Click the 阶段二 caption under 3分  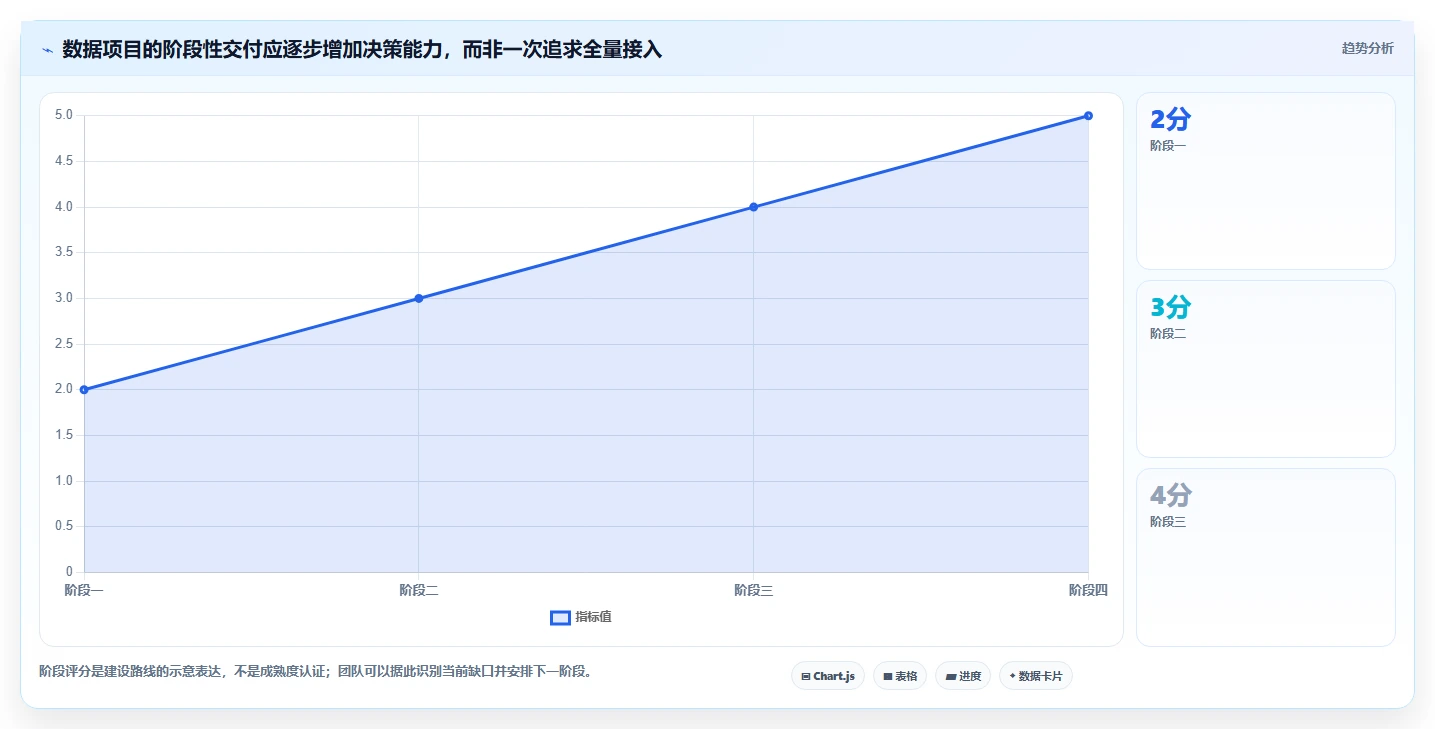(x=1168, y=334)
